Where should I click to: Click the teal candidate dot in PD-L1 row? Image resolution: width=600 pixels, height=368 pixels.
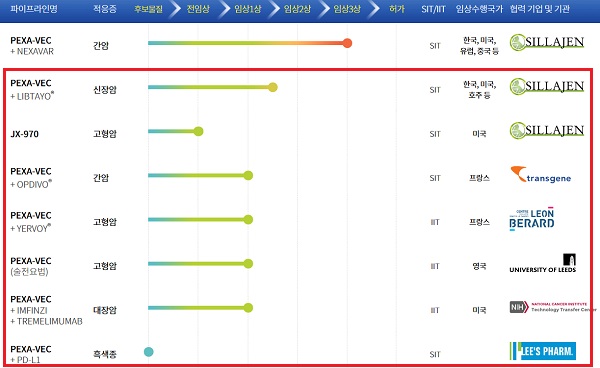149,352
